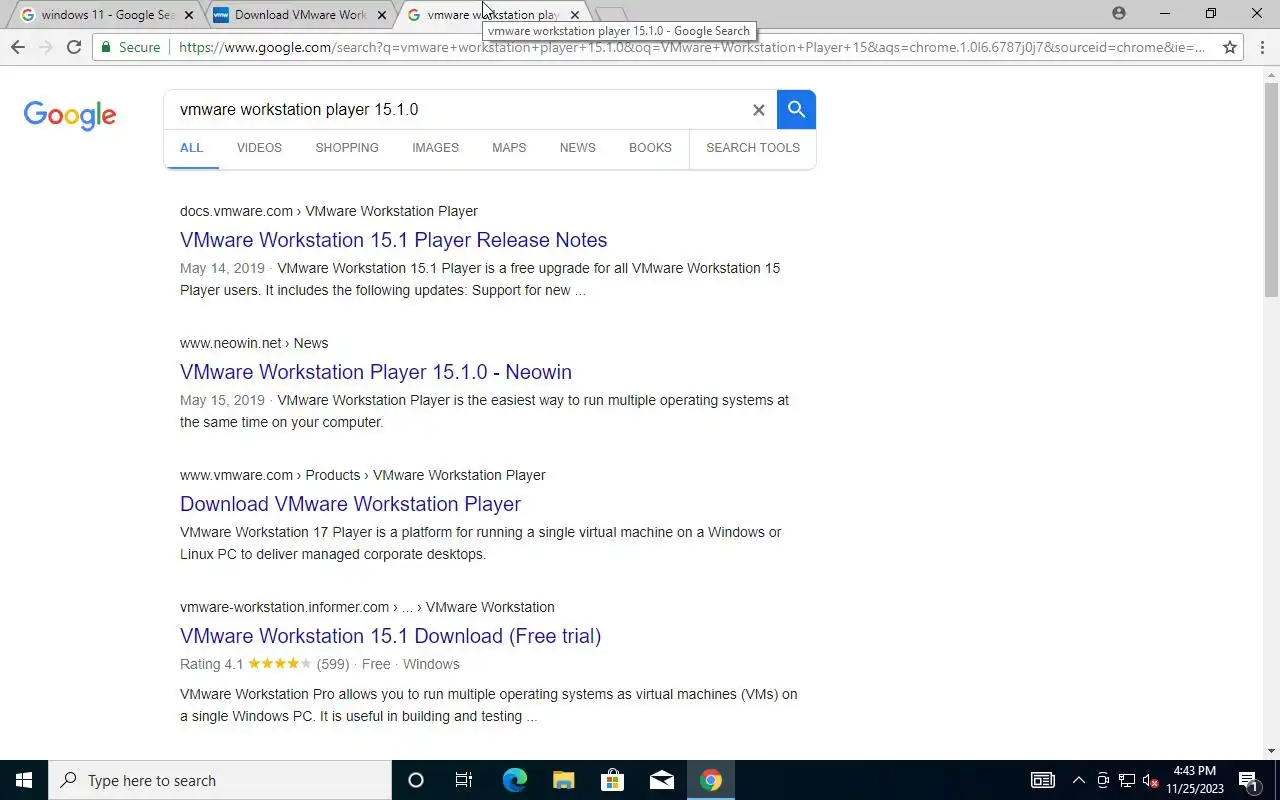Switch to MAPS results
This screenshot has width=1280, height=800.
[x=509, y=148]
